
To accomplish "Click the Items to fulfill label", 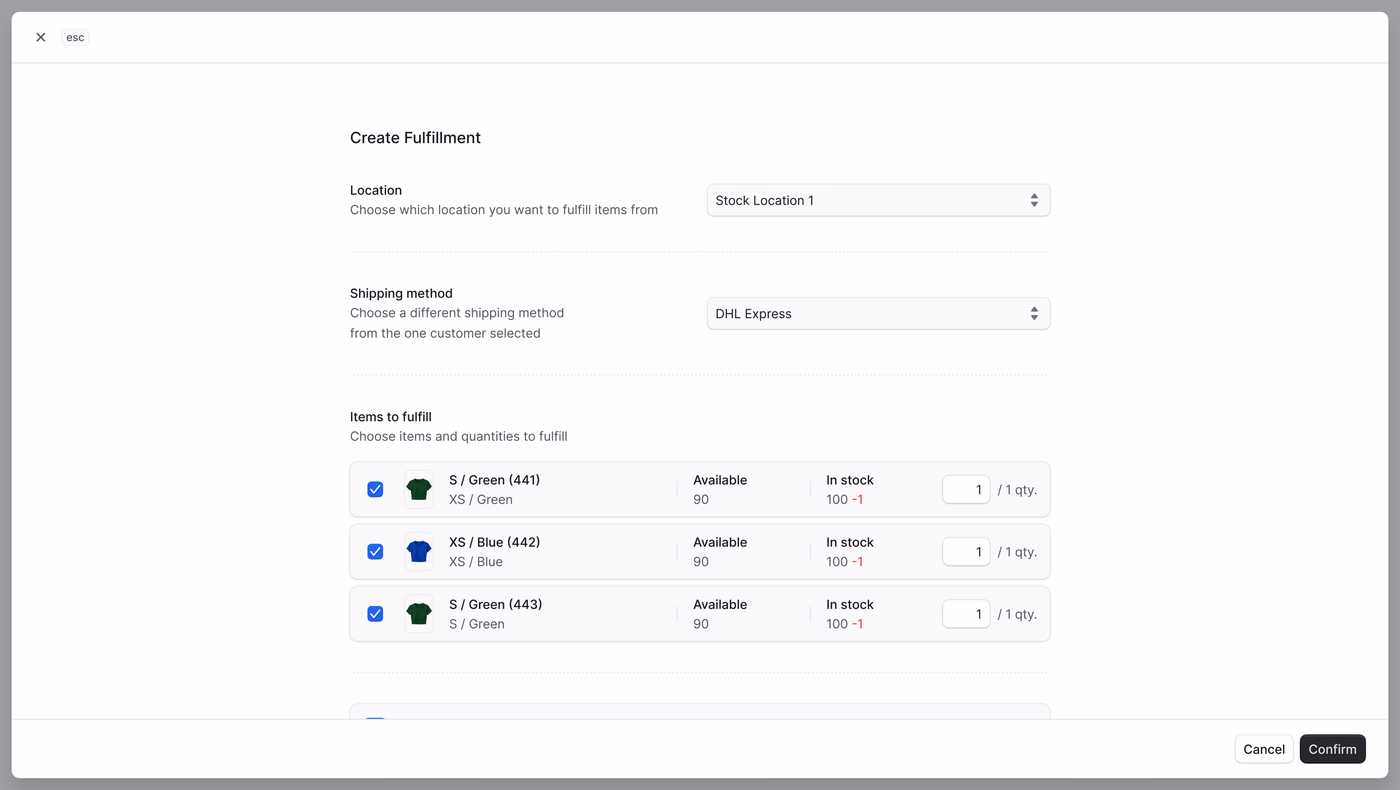I will pos(391,416).
